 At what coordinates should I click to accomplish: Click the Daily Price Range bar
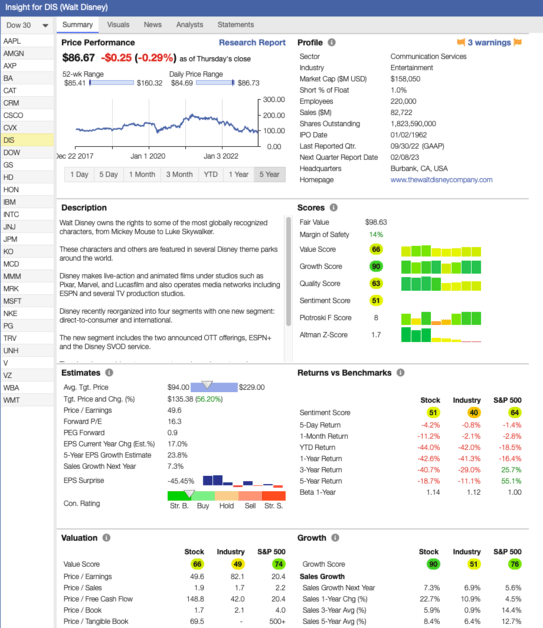tap(215, 83)
